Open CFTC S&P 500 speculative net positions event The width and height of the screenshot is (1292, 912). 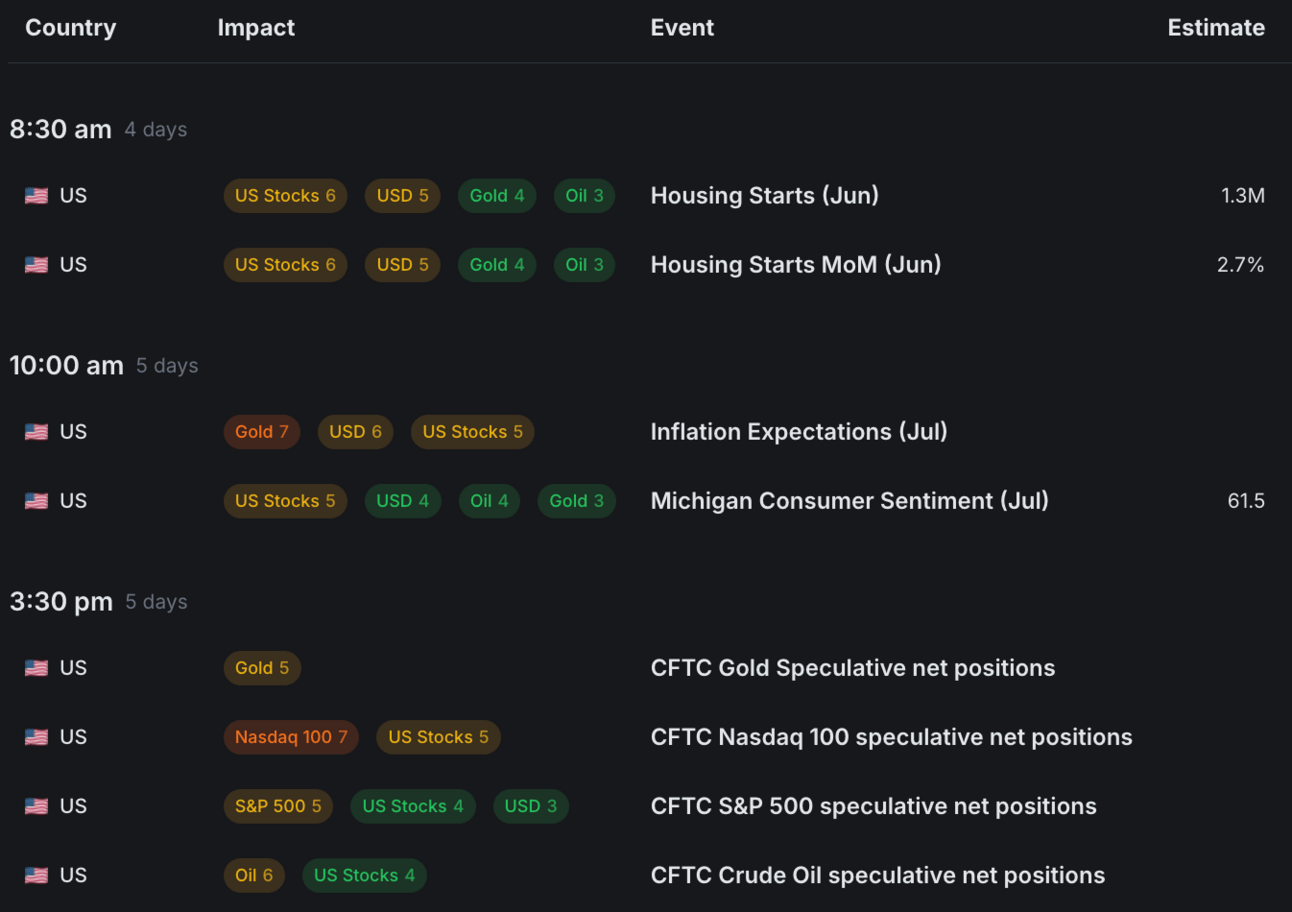pyautogui.click(x=873, y=806)
